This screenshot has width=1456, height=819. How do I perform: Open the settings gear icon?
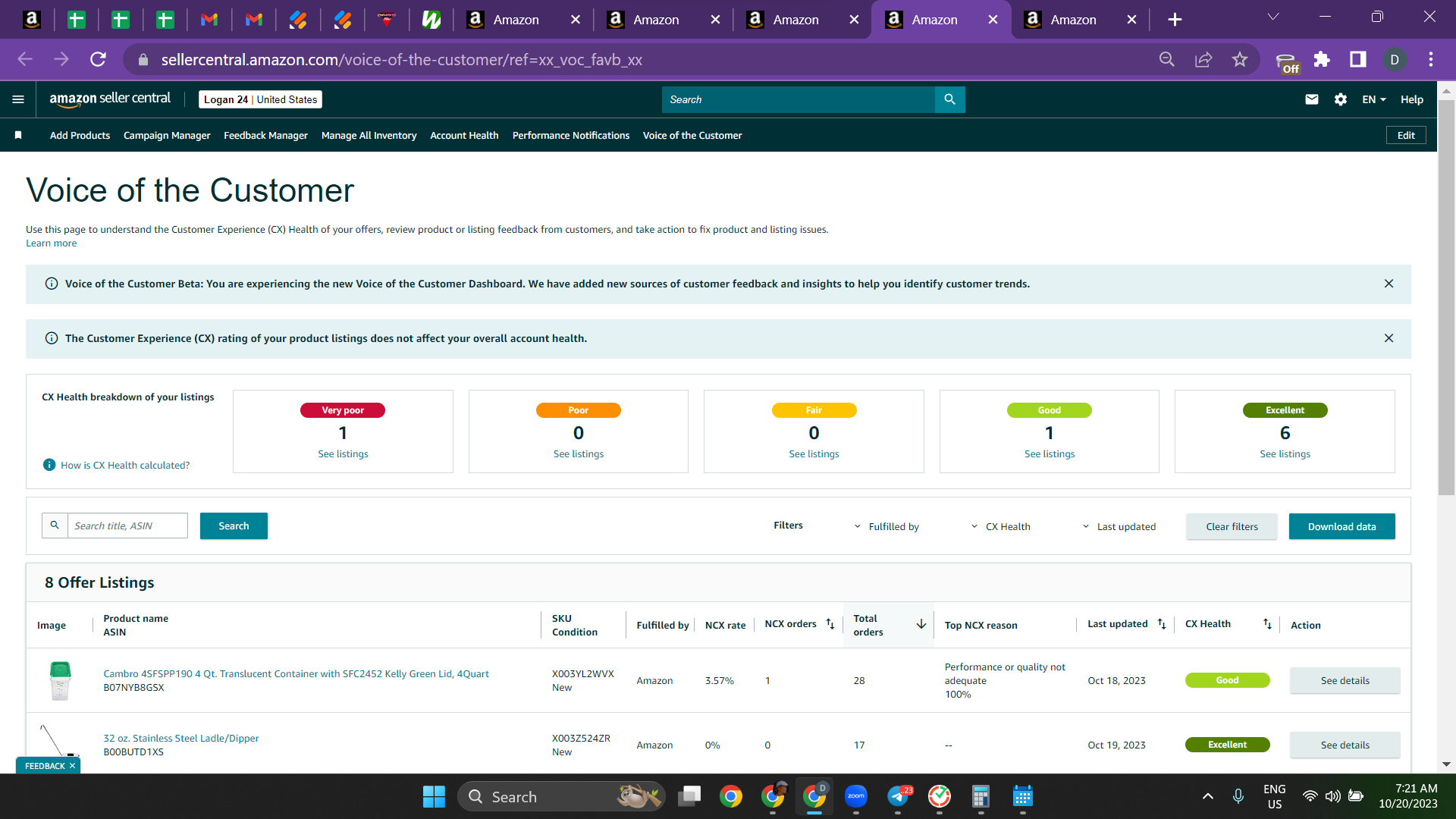click(x=1341, y=99)
